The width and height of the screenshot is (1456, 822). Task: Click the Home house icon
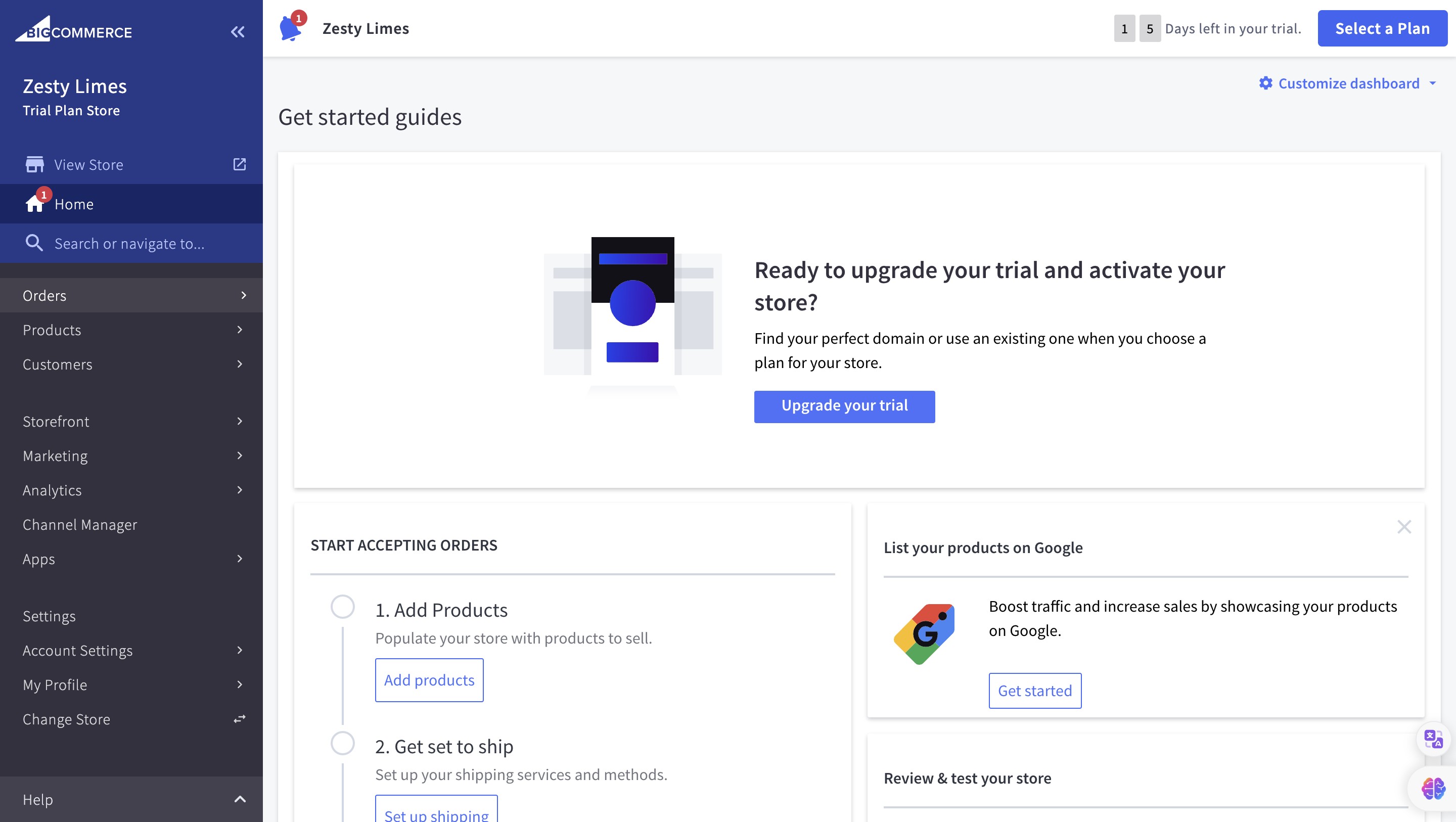(x=34, y=204)
